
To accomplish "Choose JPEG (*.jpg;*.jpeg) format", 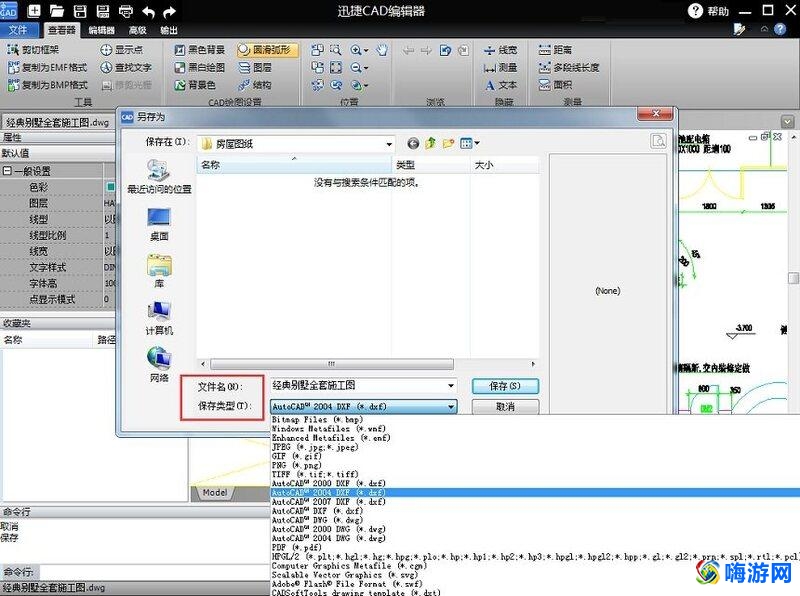I will tap(315, 447).
